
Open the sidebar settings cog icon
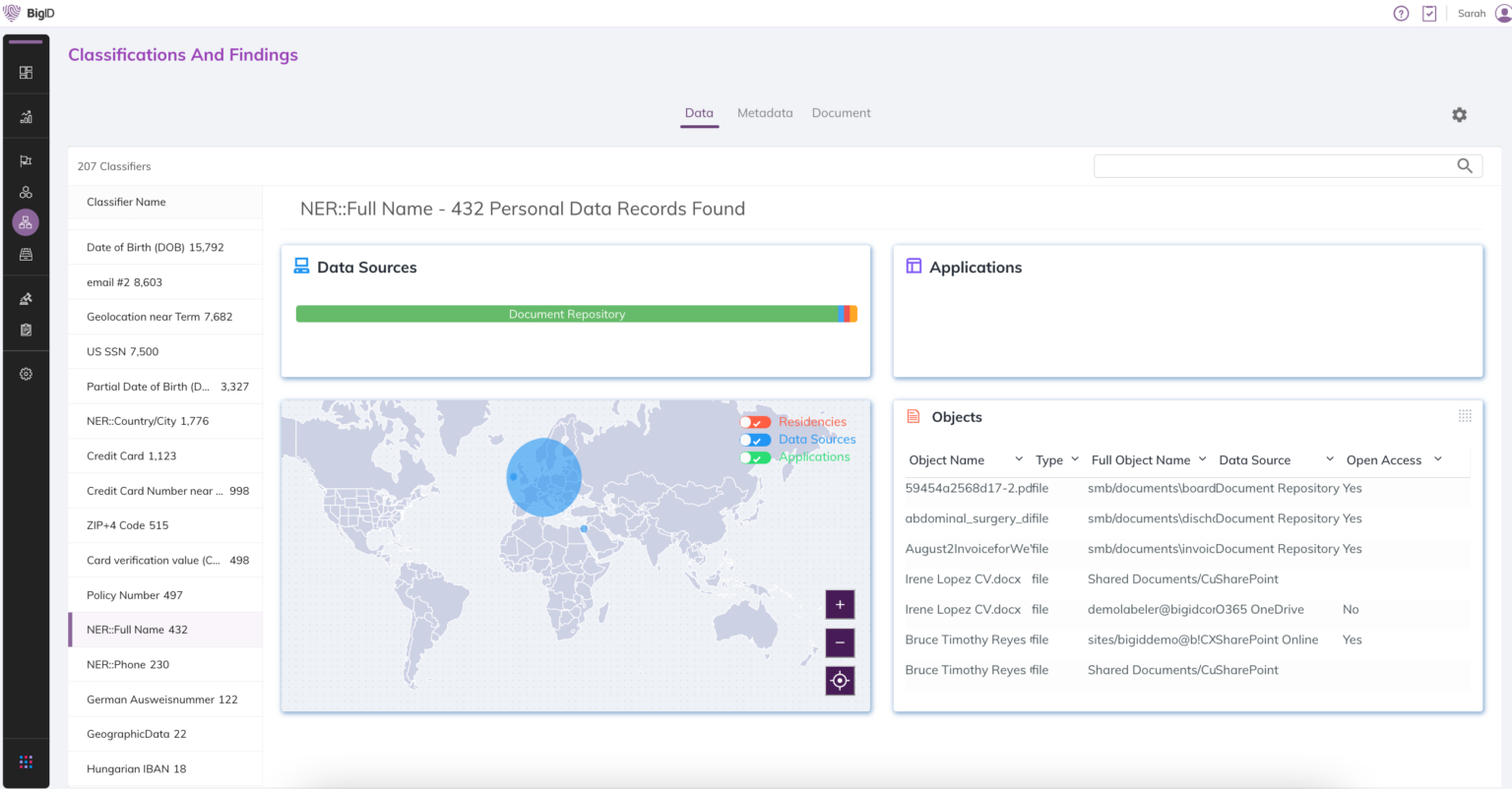(x=26, y=374)
